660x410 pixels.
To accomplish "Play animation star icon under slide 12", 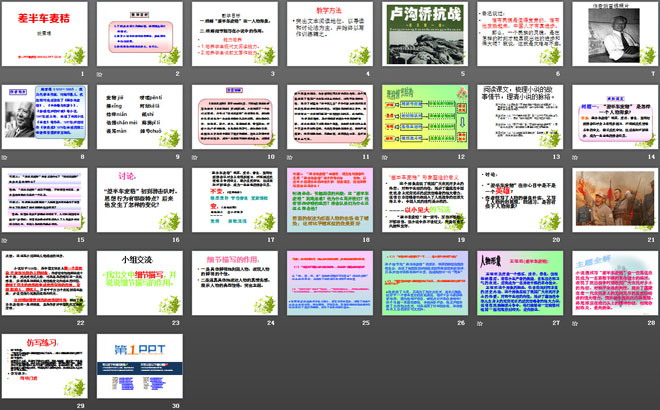I will coord(385,157).
